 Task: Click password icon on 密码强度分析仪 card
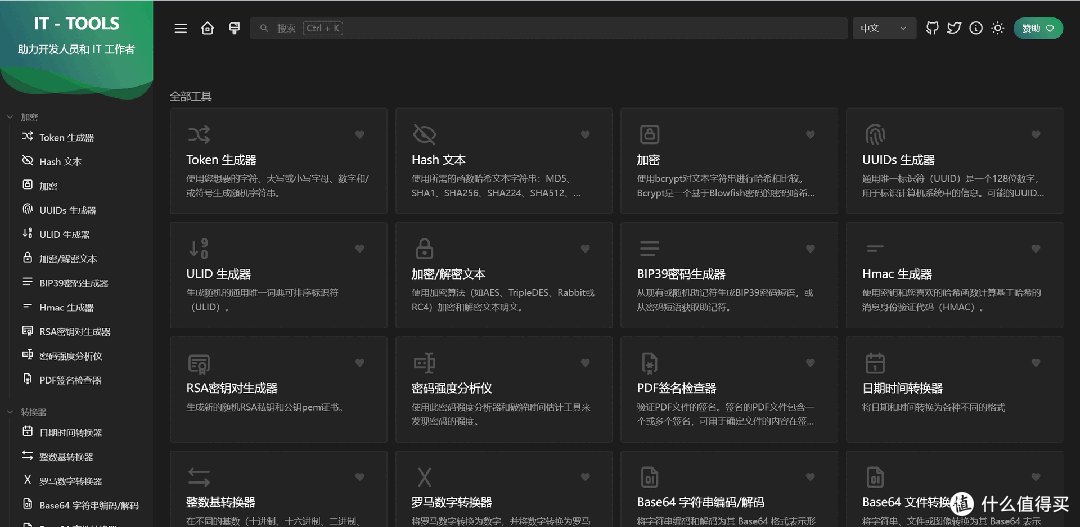click(x=424, y=363)
